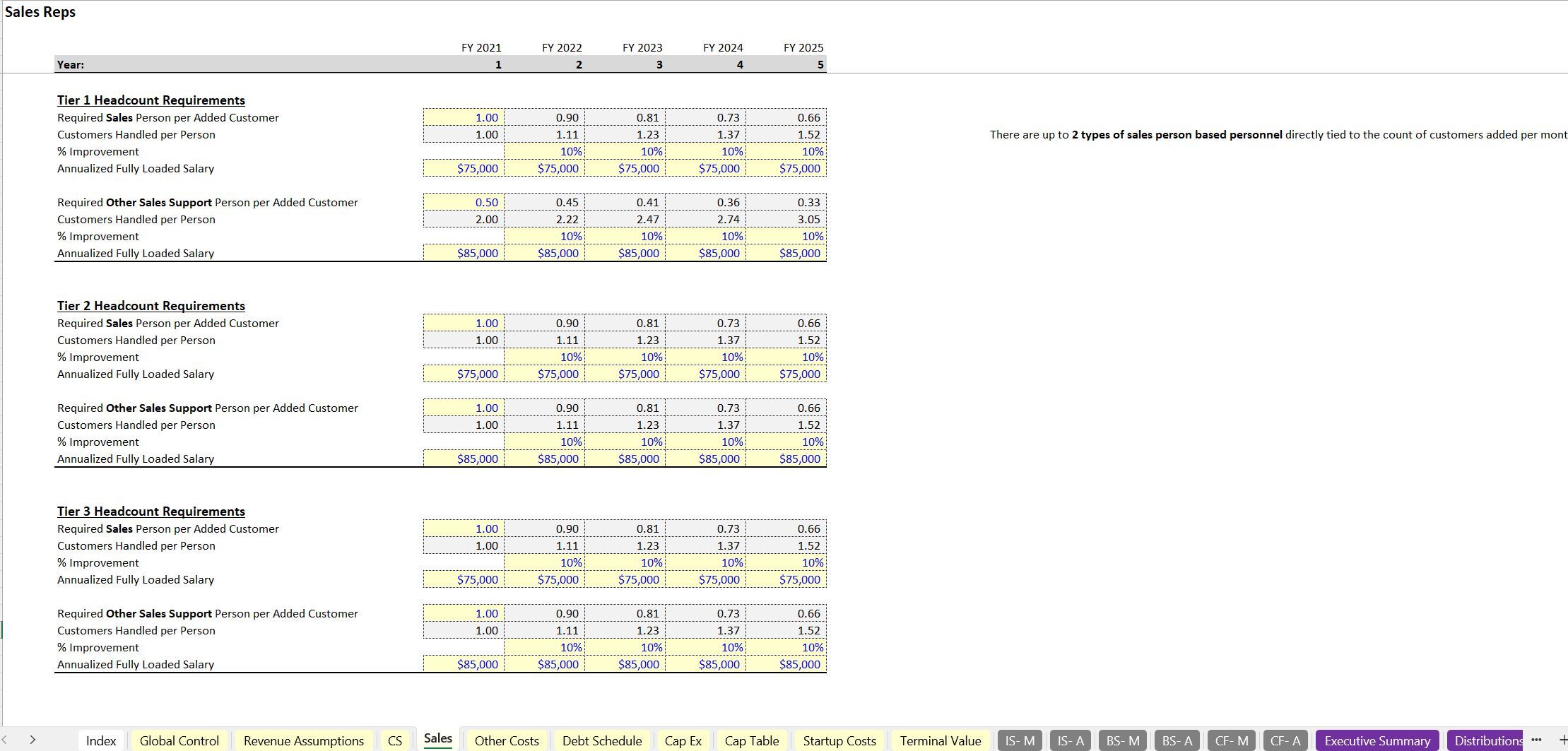Open the Index sheet tab
Screen dimensions: 1568x751
pyautogui.click(x=100, y=740)
